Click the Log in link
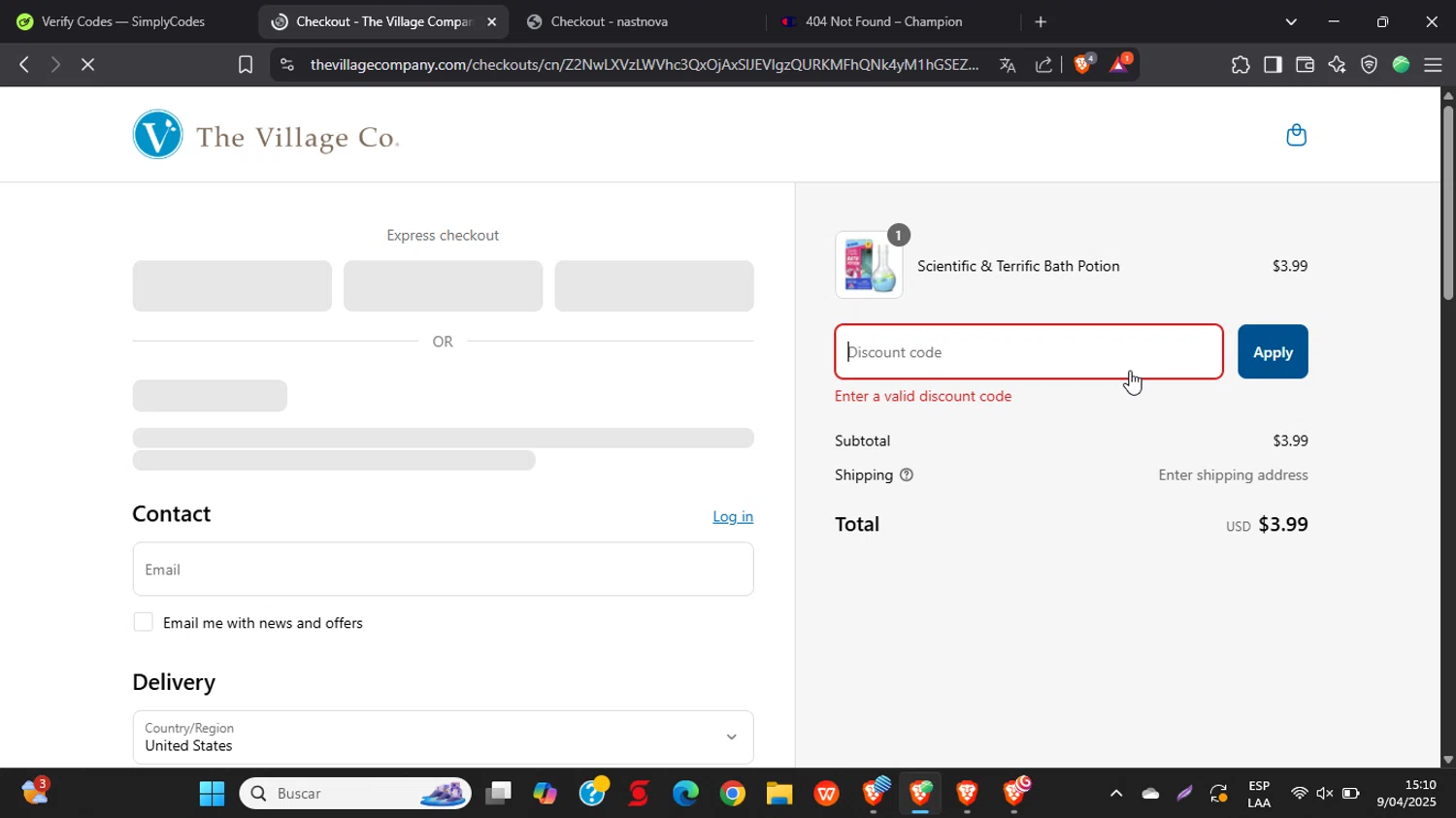The height and width of the screenshot is (818, 1456). pos(733,516)
